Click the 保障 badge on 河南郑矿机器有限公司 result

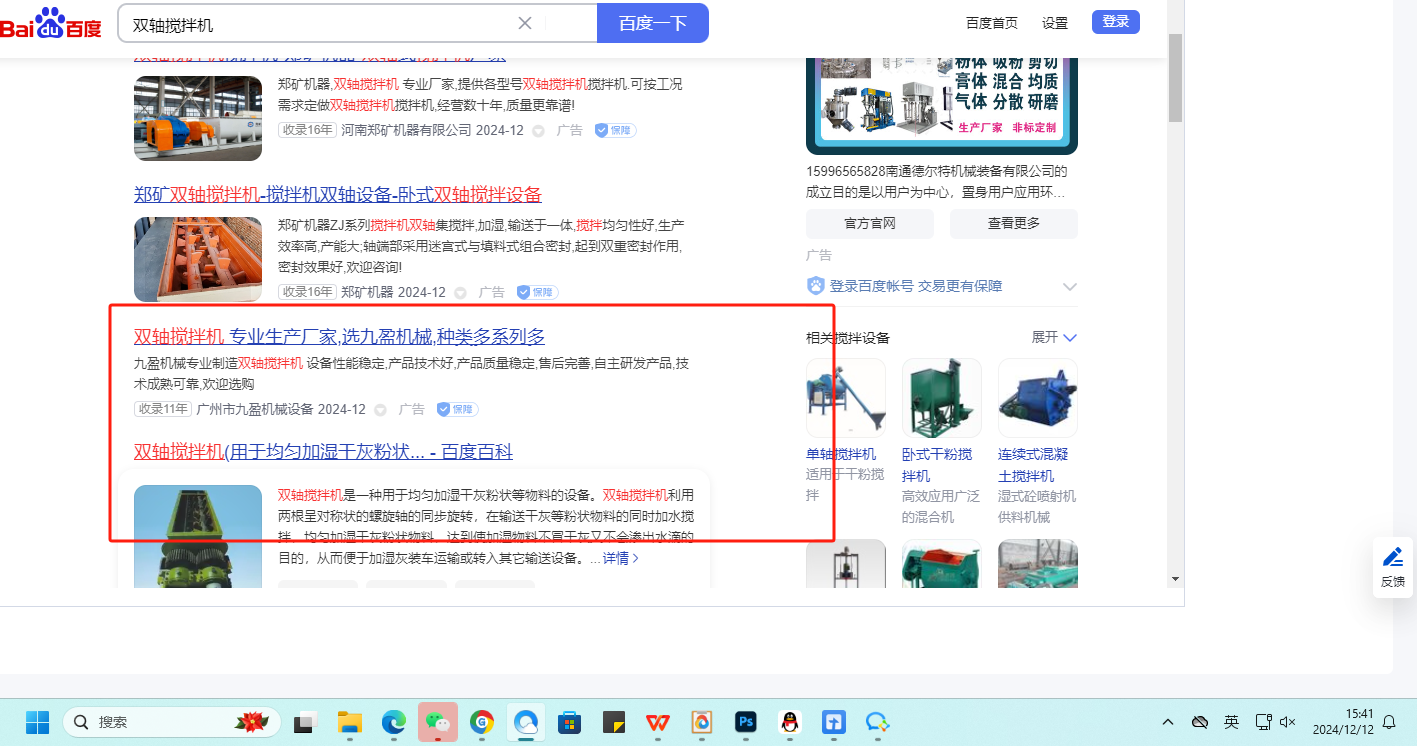(x=615, y=130)
